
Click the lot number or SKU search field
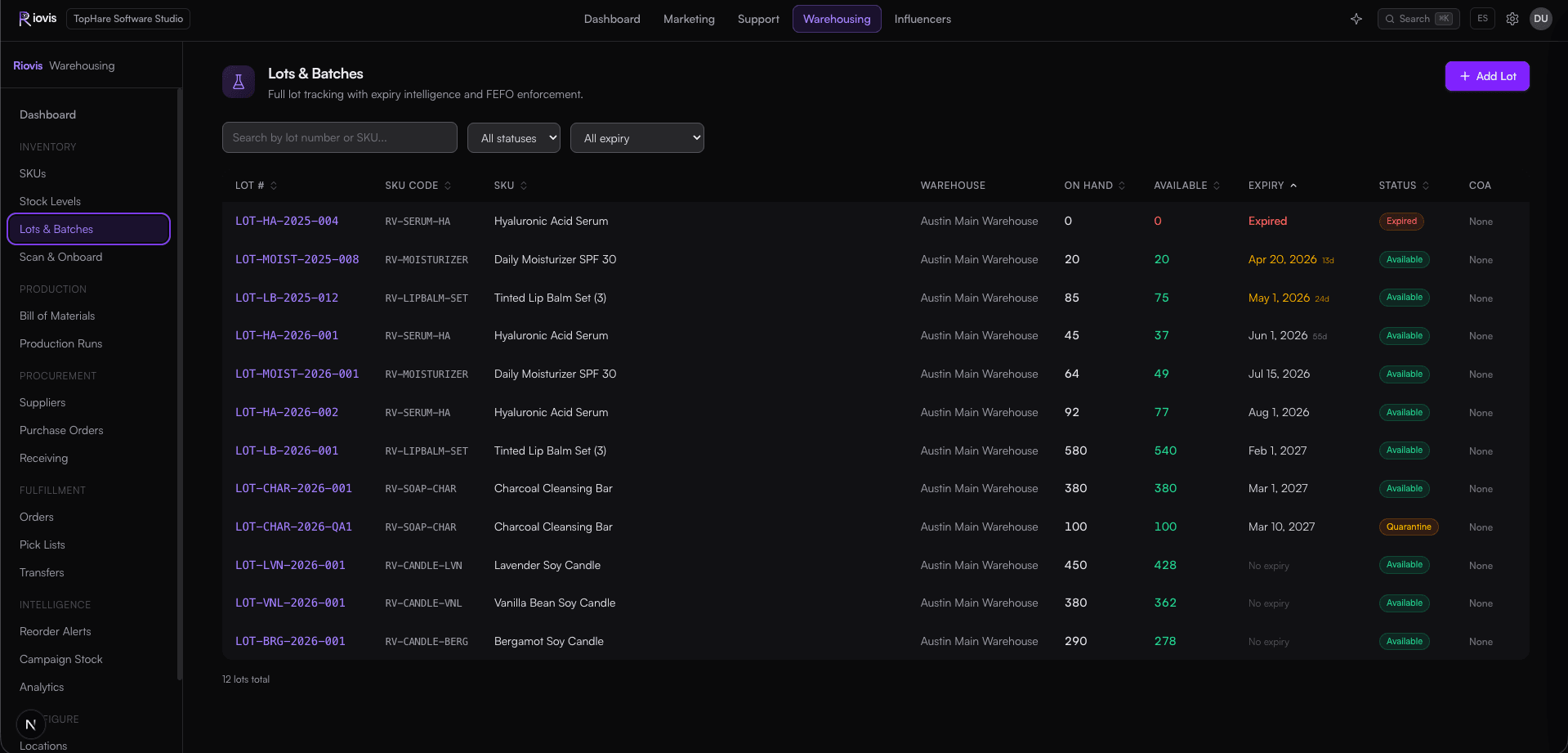(340, 137)
